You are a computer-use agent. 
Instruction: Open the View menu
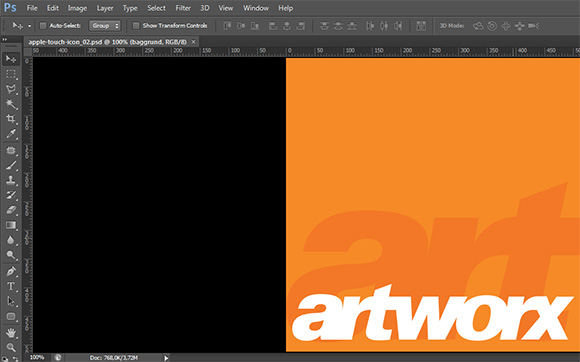pyautogui.click(x=226, y=8)
